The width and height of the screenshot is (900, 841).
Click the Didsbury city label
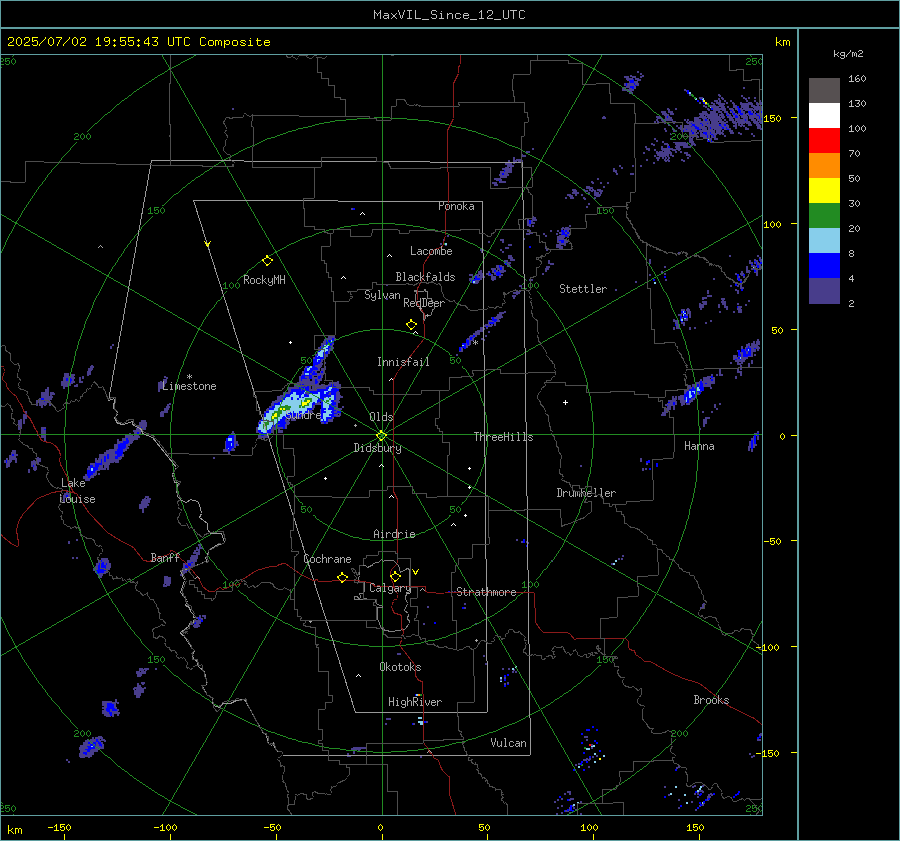point(377,448)
